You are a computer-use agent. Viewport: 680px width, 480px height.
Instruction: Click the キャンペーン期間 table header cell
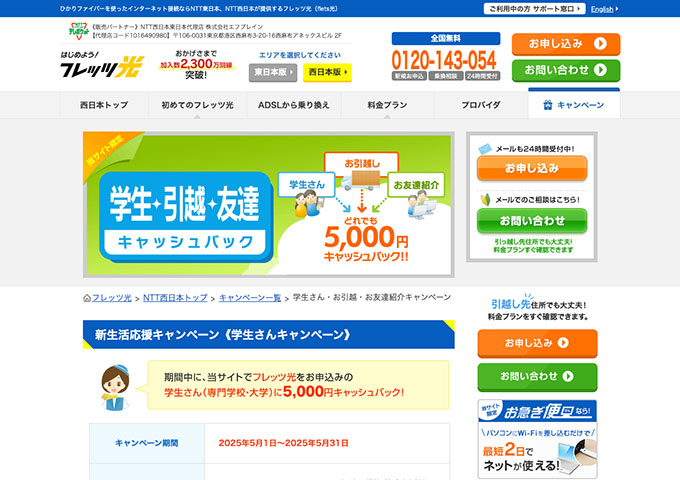tap(147, 443)
